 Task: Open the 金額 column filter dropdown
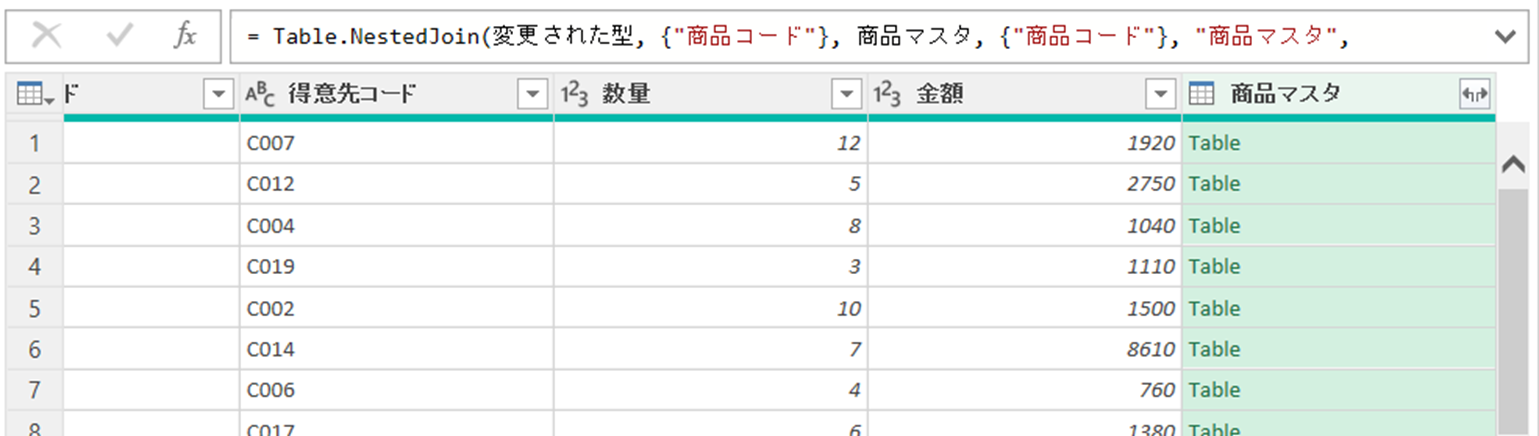pyautogui.click(x=1161, y=95)
